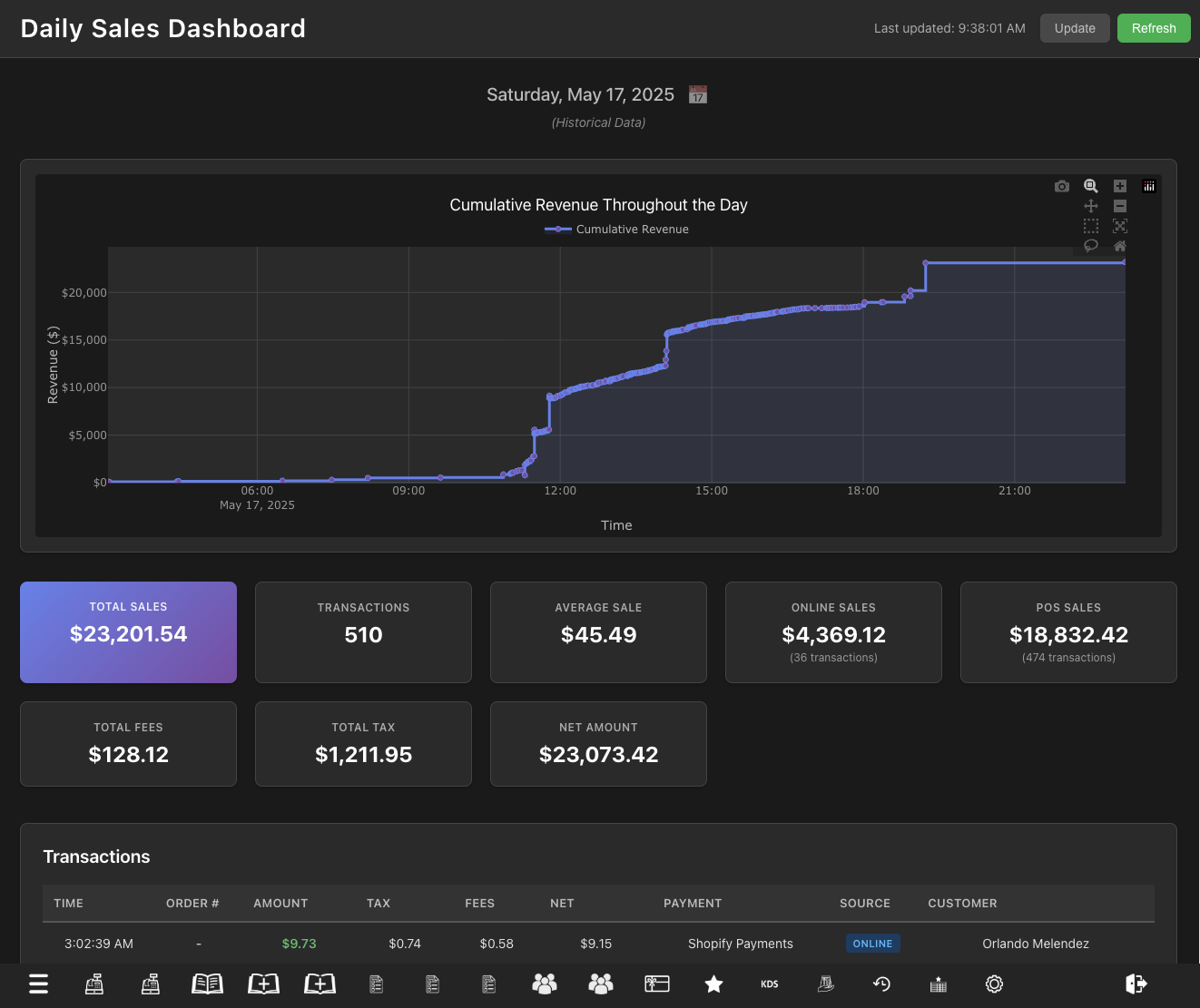Reset chart axes with the home icon
This screenshot has height=1008, width=1200.
[1120, 246]
